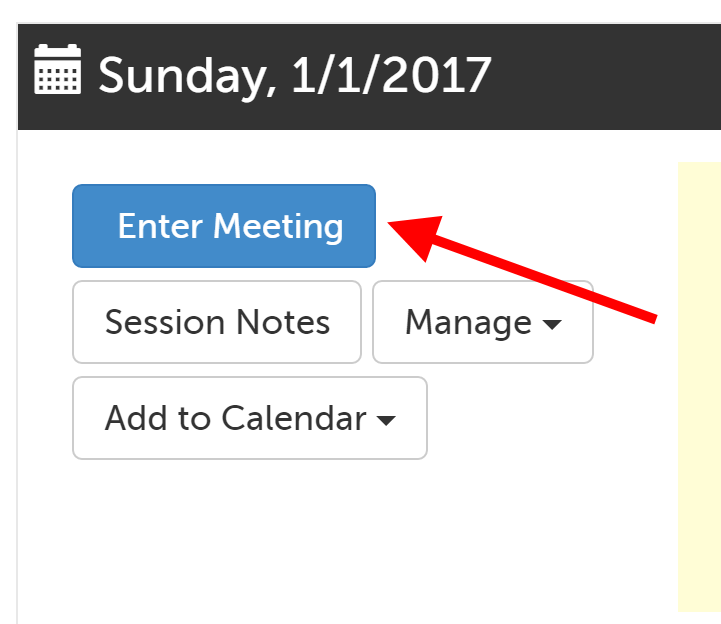Expand the Manage dropdown menu
This screenshot has height=624, width=721.
482,322
